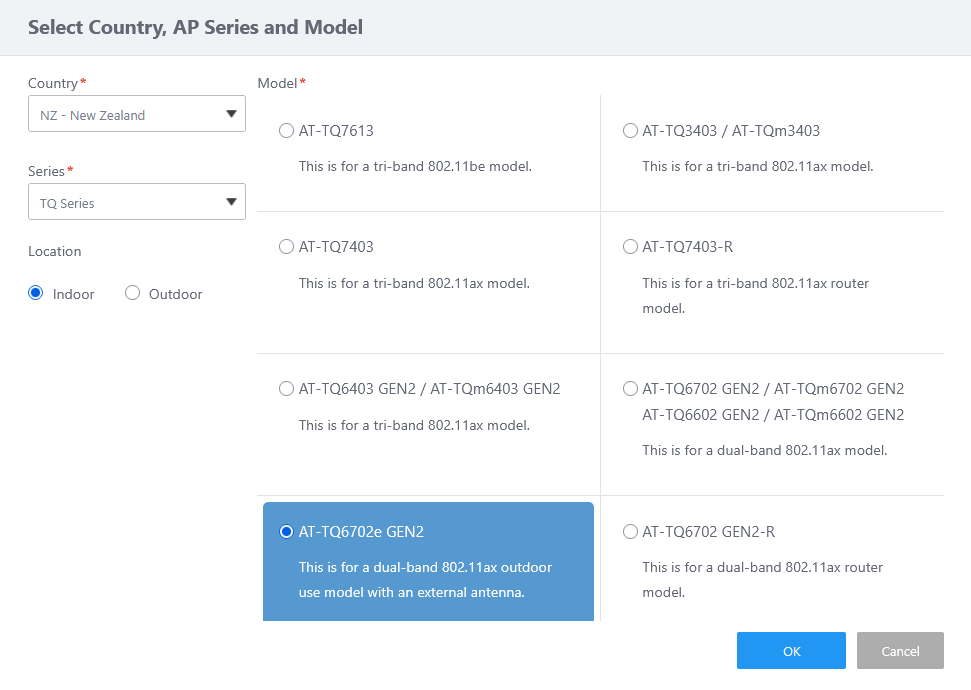
Task: Confirm selection with OK button
Action: pos(791,651)
